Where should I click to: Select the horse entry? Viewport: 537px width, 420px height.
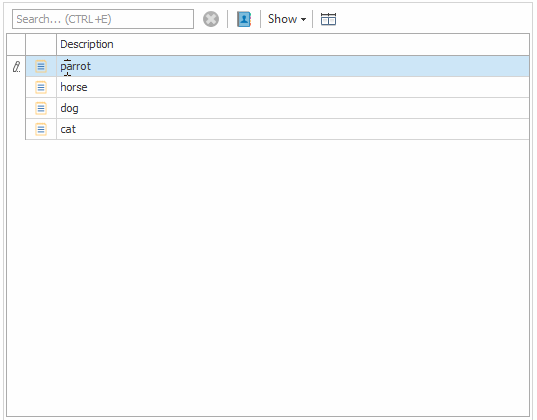coord(74,87)
